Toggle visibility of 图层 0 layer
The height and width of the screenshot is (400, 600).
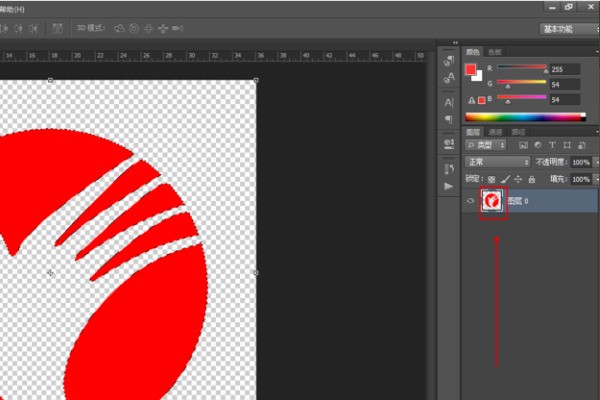pyautogui.click(x=471, y=201)
